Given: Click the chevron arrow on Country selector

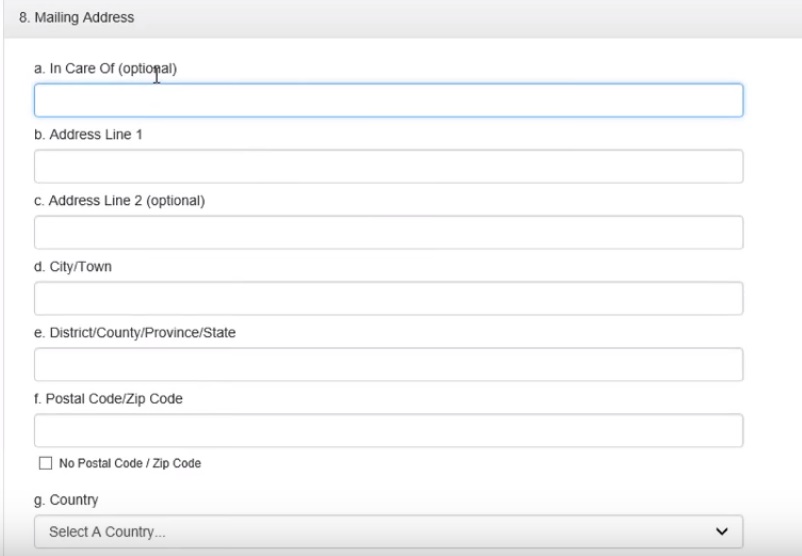Looking at the screenshot, I should click(723, 531).
